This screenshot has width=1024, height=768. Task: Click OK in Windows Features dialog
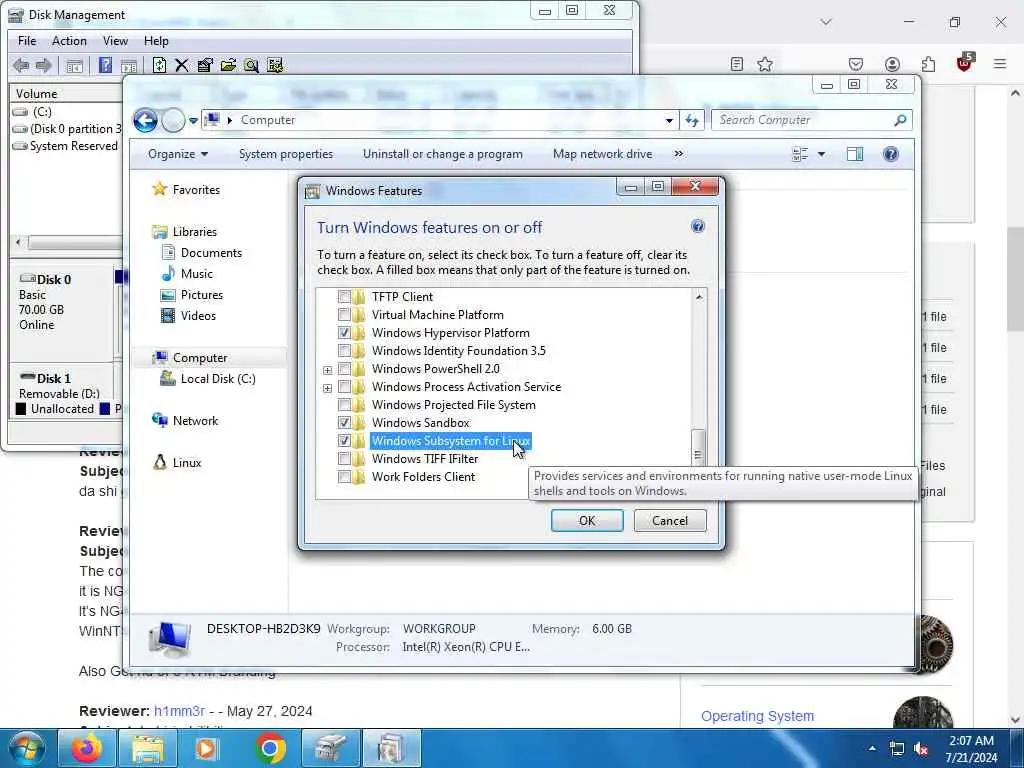(587, 520)
